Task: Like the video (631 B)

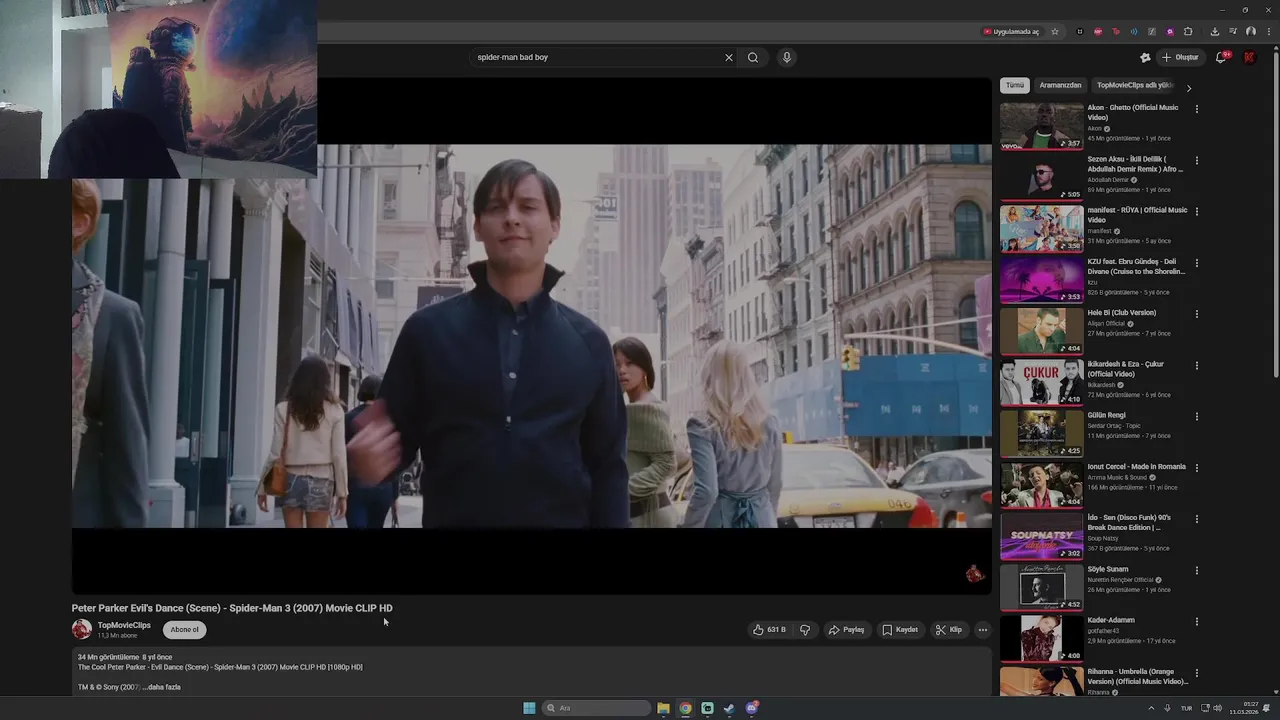Action: [769, 630]
